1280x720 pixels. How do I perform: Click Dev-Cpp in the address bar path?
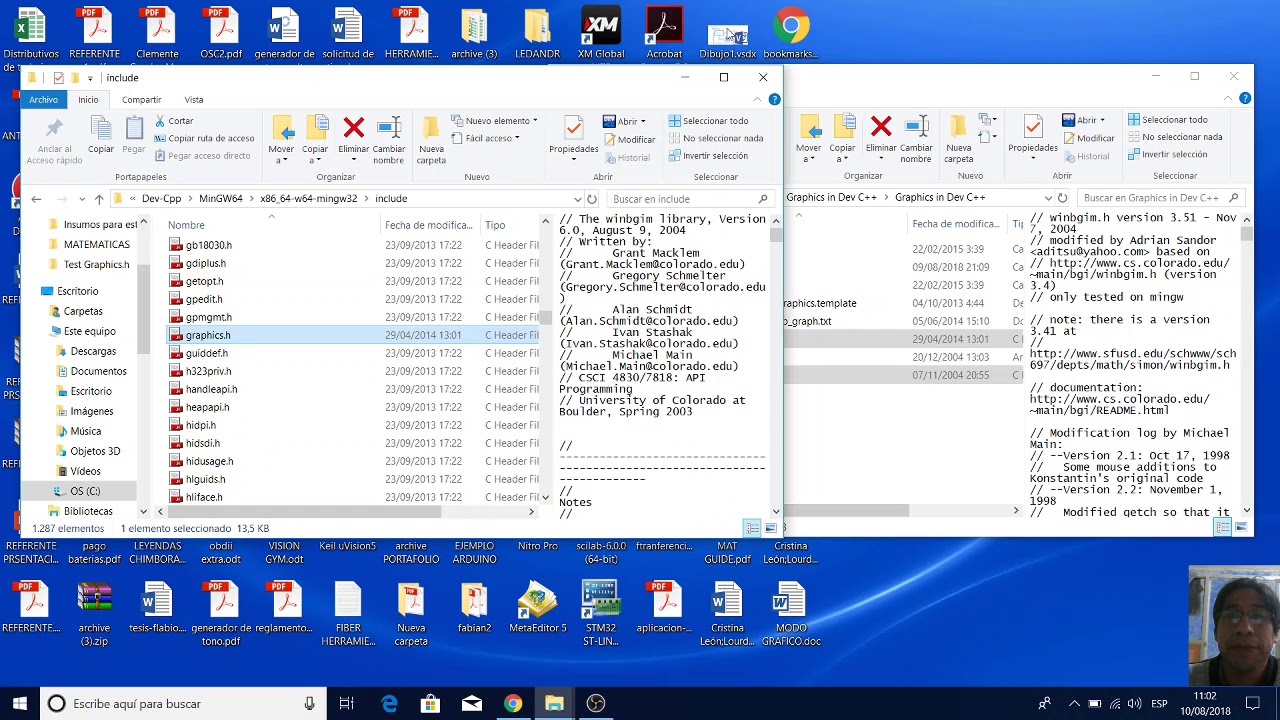161,199
